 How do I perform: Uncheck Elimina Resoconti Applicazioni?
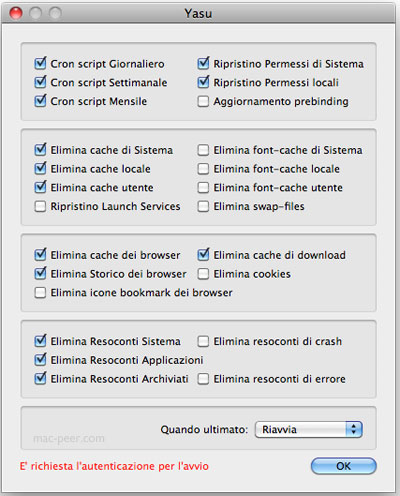[x=40, y=360]
